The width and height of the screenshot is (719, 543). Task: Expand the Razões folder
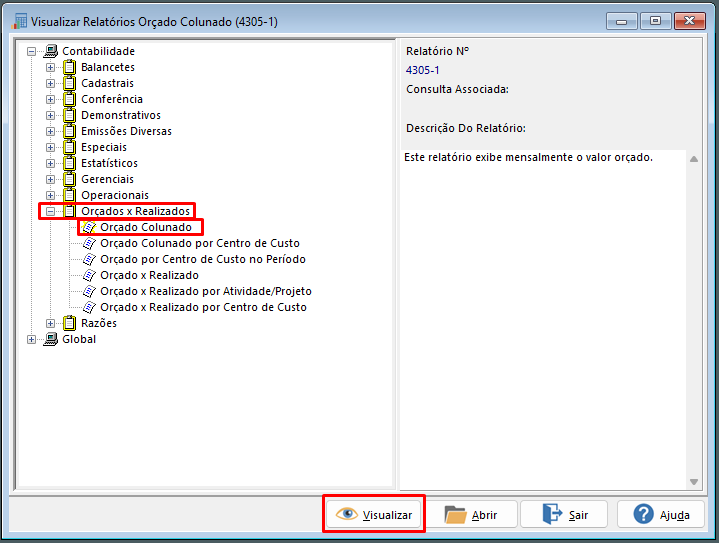coord(50,323)
